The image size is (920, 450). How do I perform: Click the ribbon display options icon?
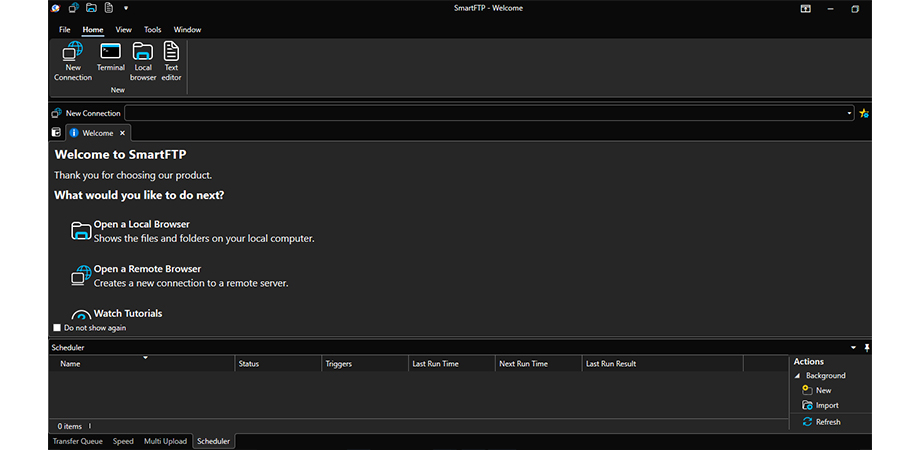click(x=806, y=9)
